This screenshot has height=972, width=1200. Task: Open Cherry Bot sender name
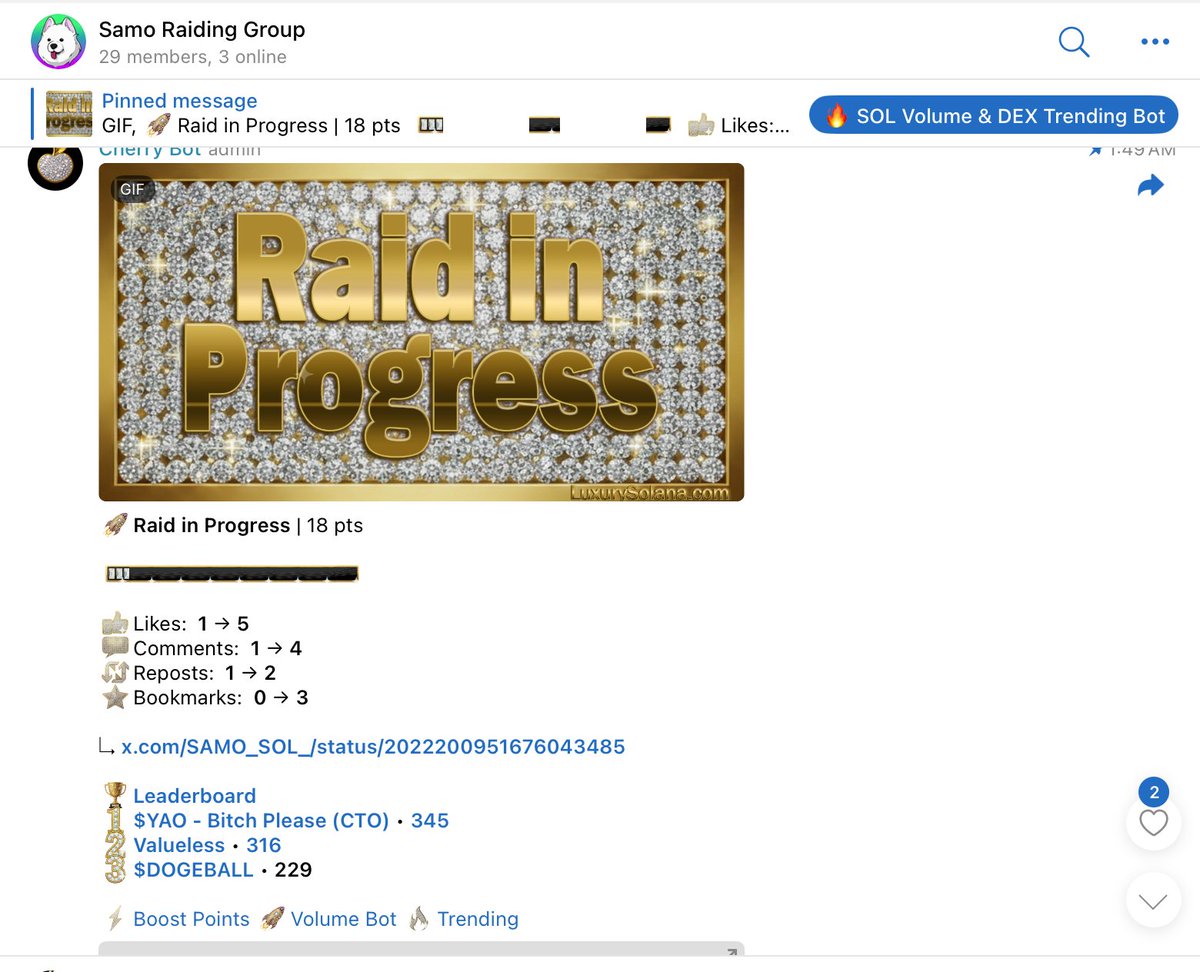(x=150, y=150)
